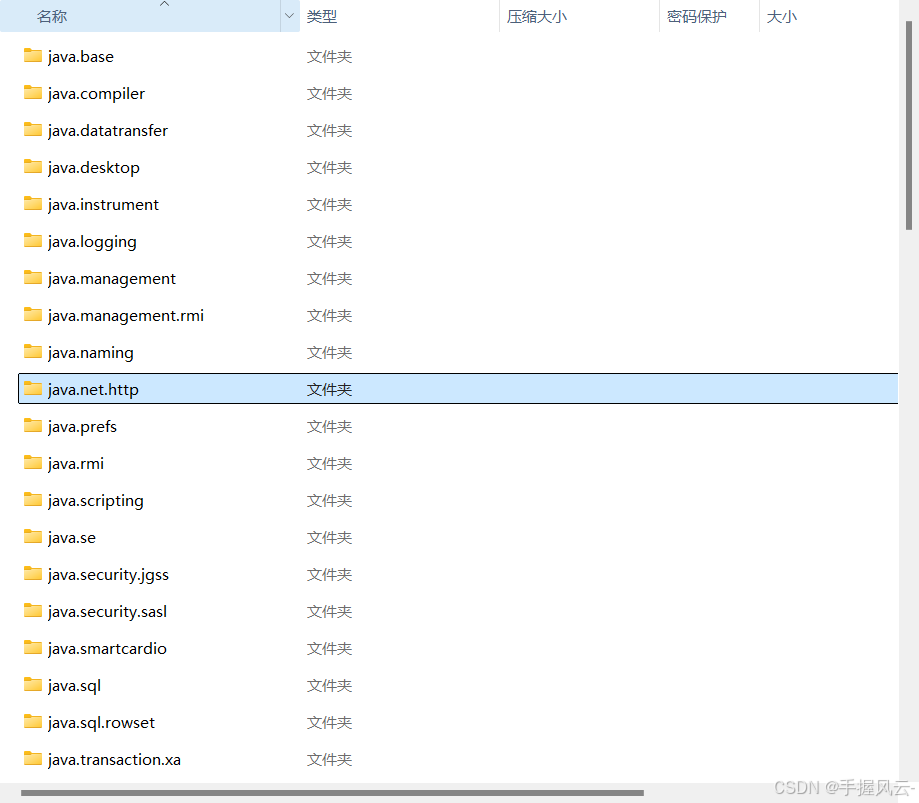Select the java.compiler folder name

96,93
